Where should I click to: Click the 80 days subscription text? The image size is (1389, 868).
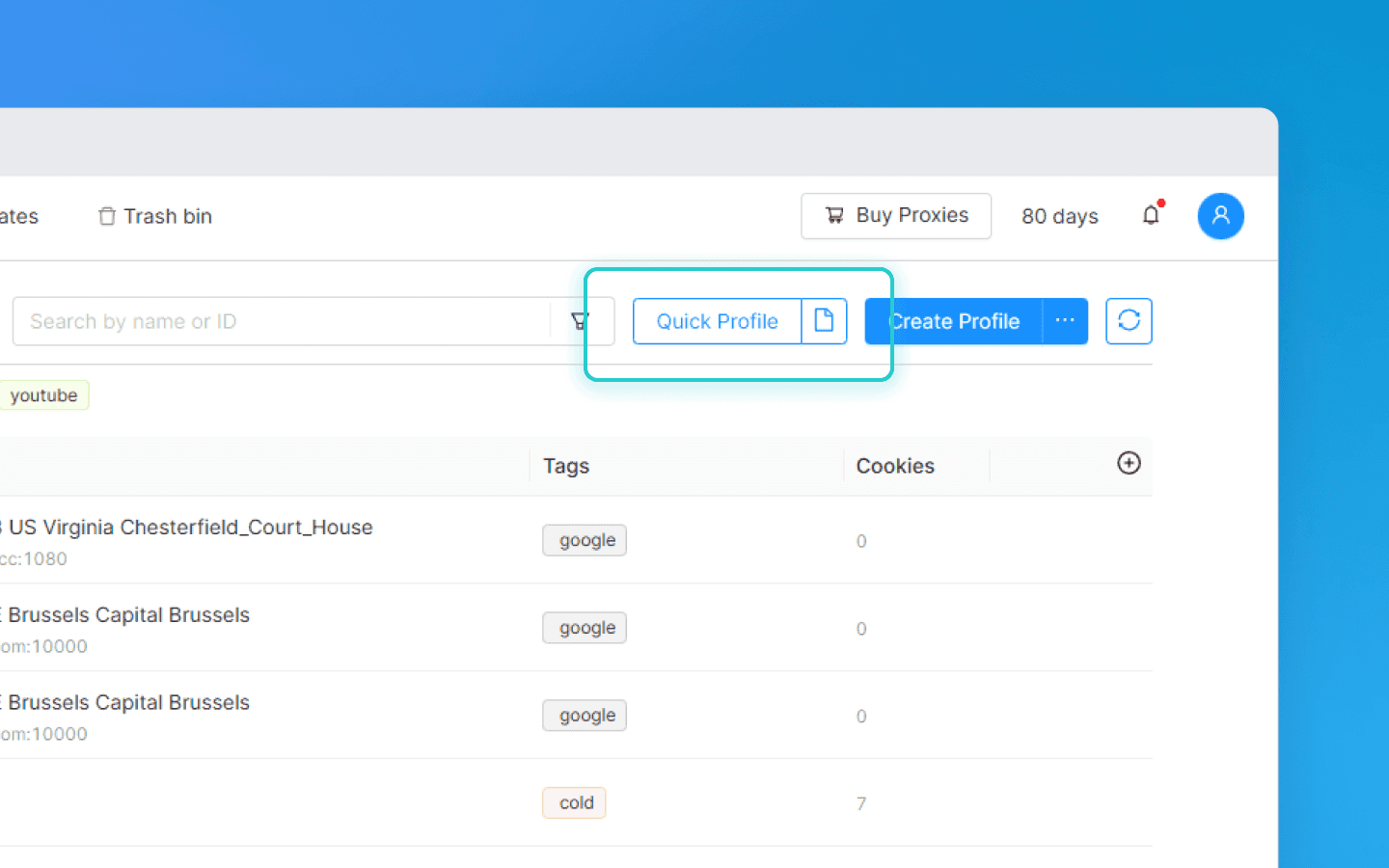point(1060,216)
